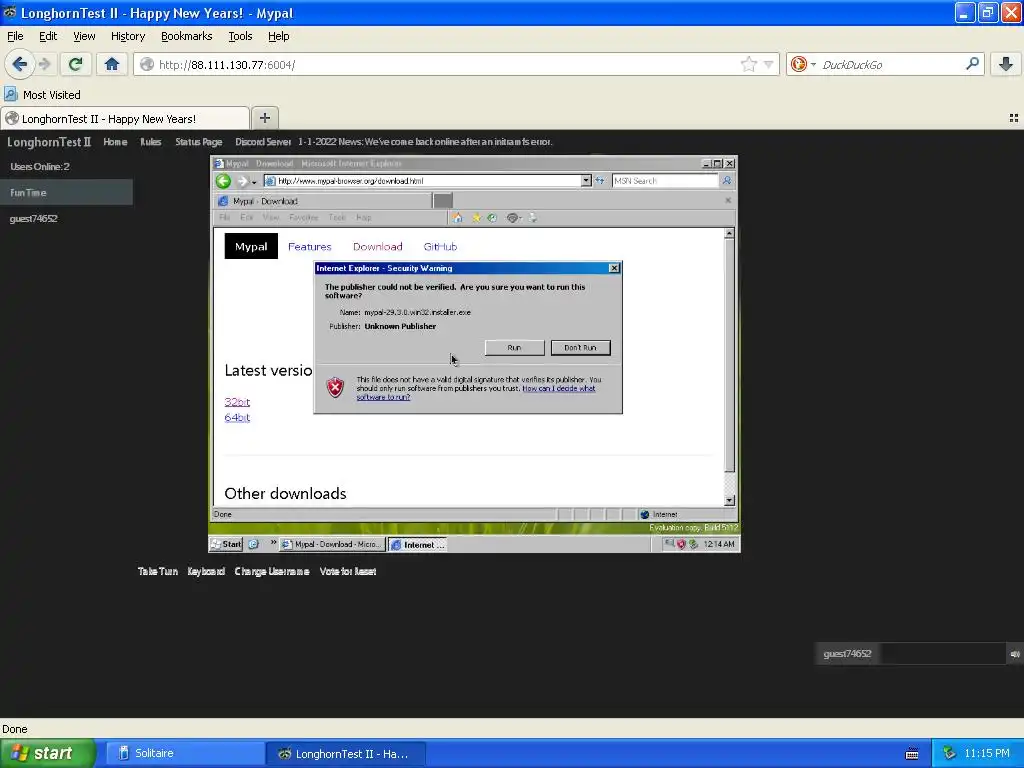1024x768 pixels.
Task: Open a new tab with plus button
Action: click(264, 118)
